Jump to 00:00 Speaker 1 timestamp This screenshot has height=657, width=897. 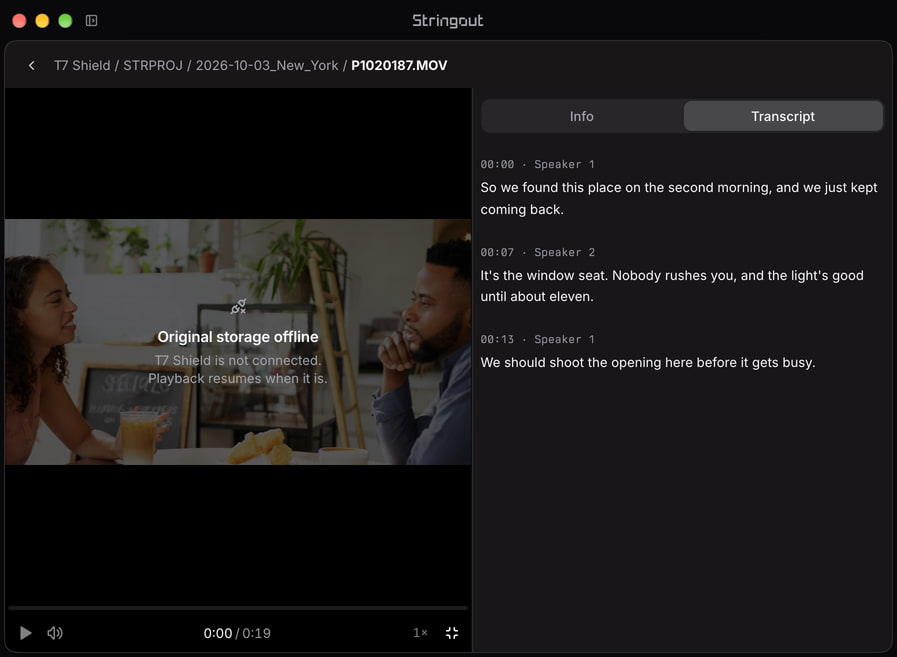pyautogui.click(x=537, y=165)
